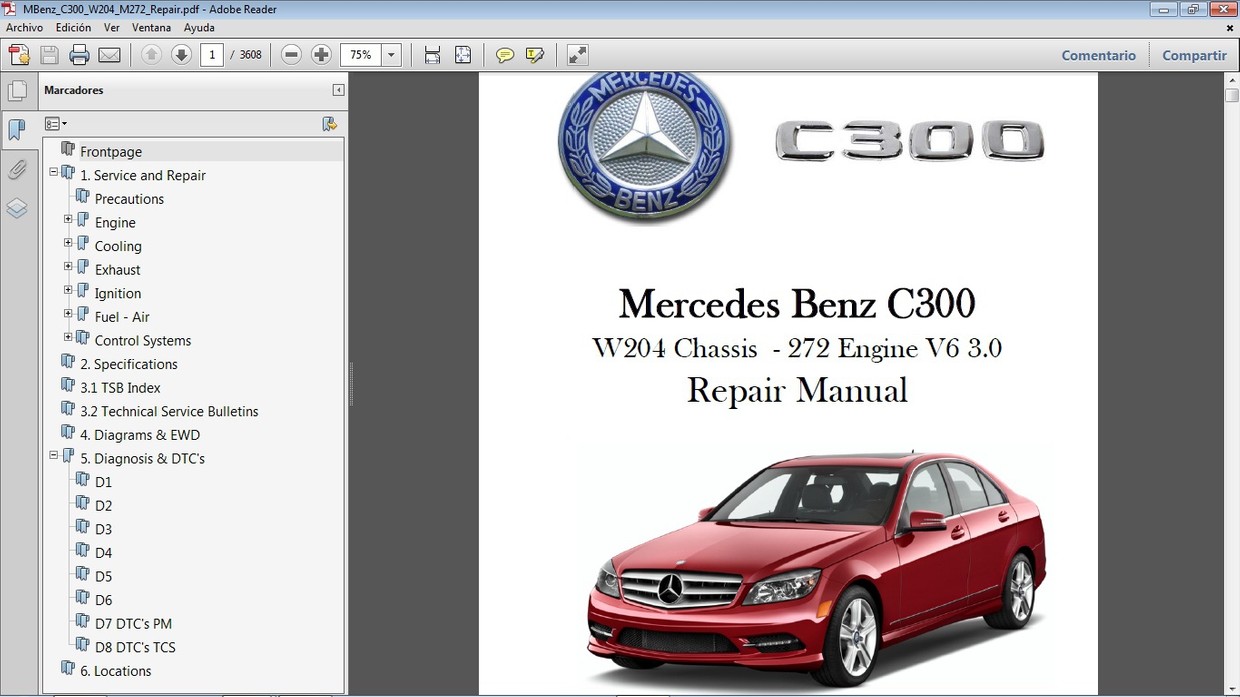This screenshot has height=697, width=1240.
Task: Open the 6. Locations bookmark
Action: point(116,671)
